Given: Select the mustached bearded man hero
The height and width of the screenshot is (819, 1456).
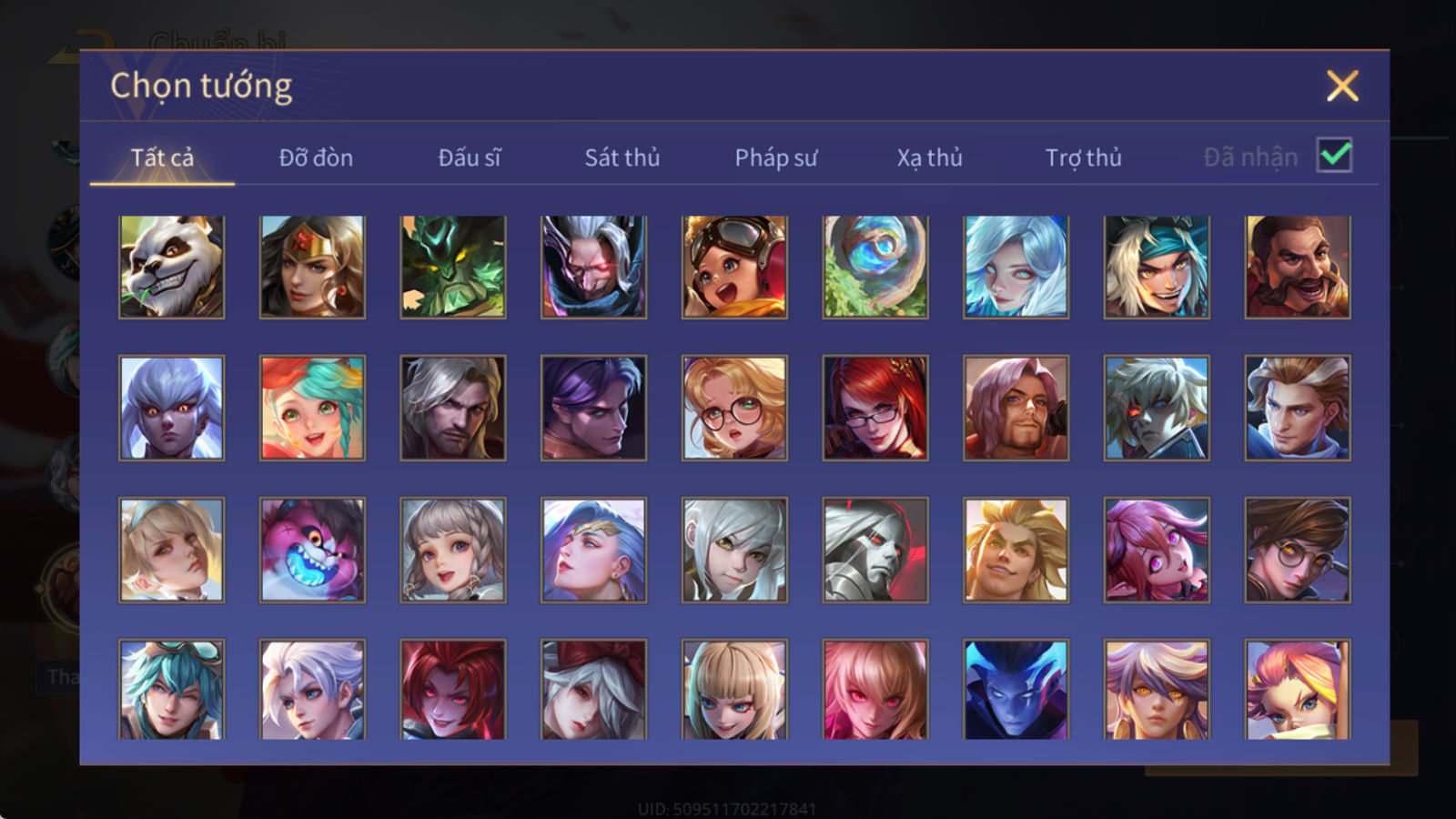Looking at the screenshot, I should coord(1298,267).
